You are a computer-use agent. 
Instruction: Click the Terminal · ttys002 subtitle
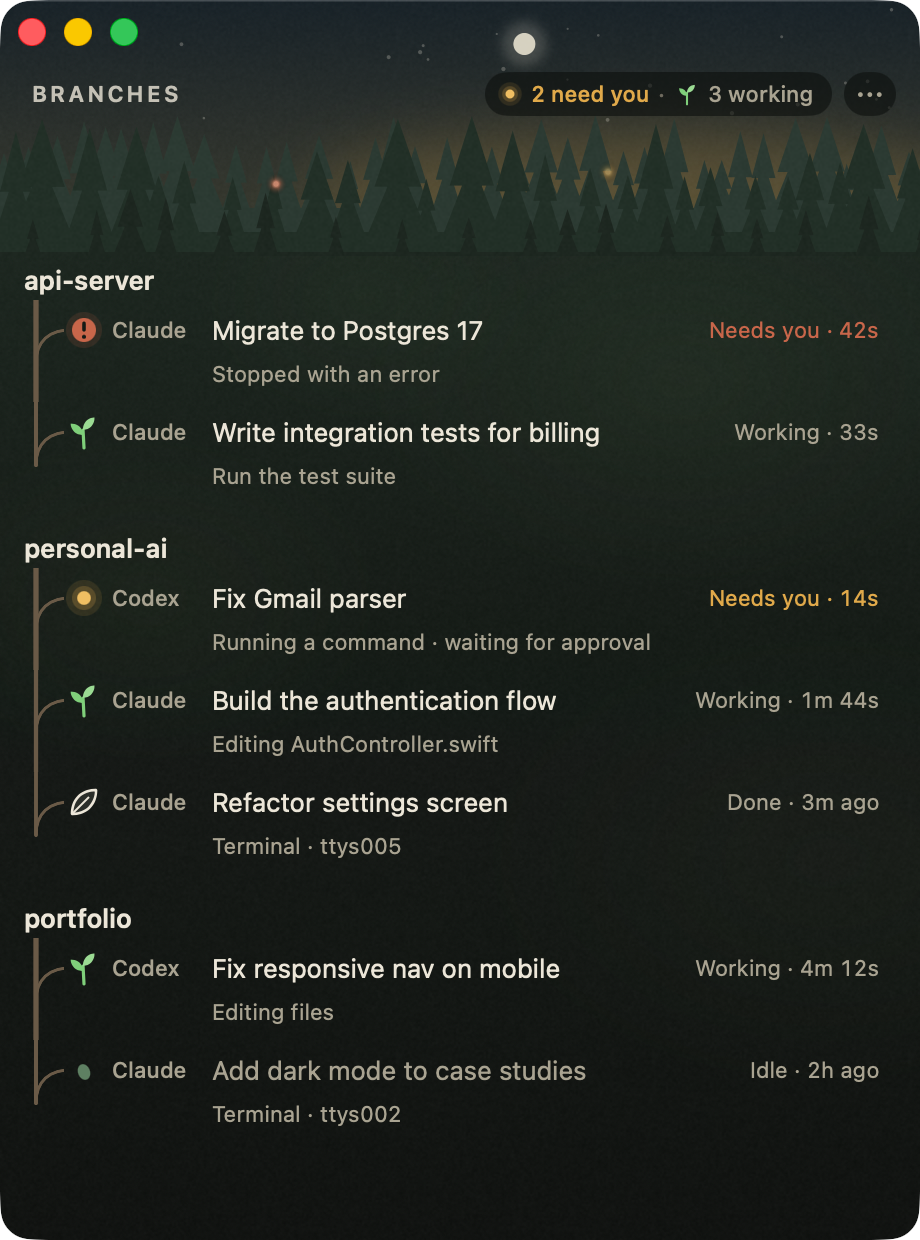pyautogui.click(x=307, y=1115)
